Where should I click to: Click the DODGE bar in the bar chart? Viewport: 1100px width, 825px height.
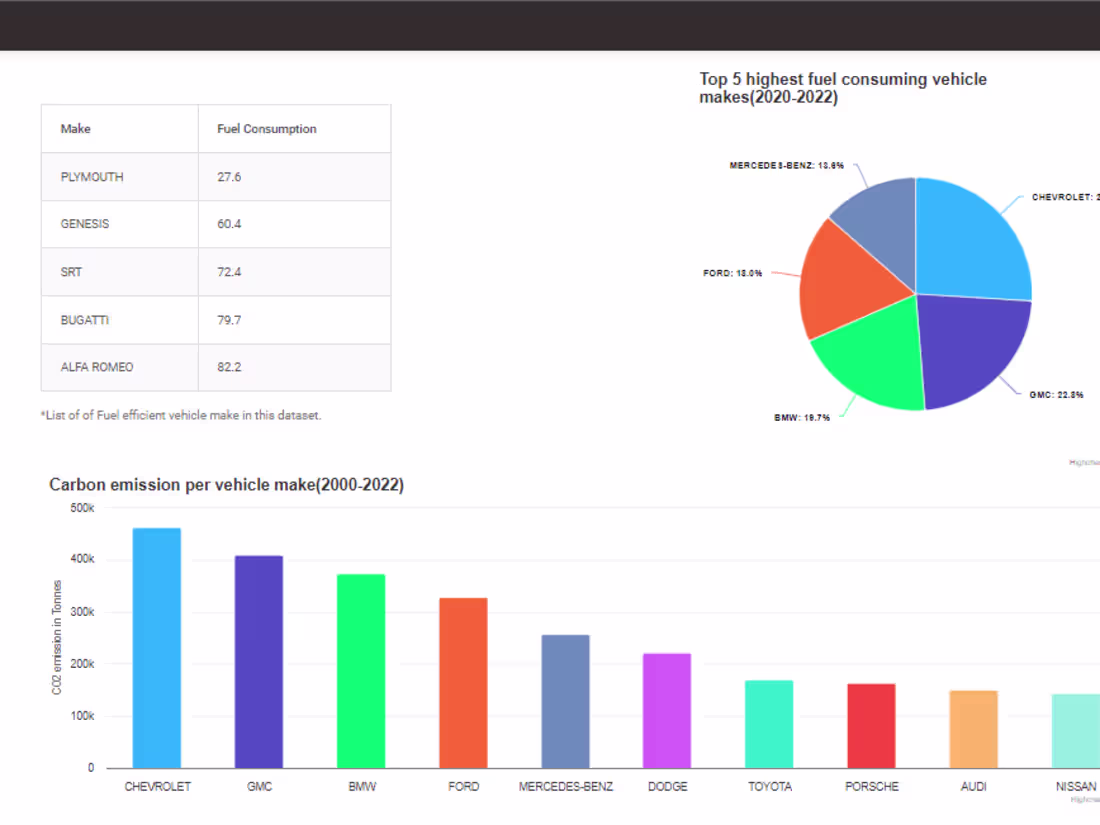pos(667,710)
